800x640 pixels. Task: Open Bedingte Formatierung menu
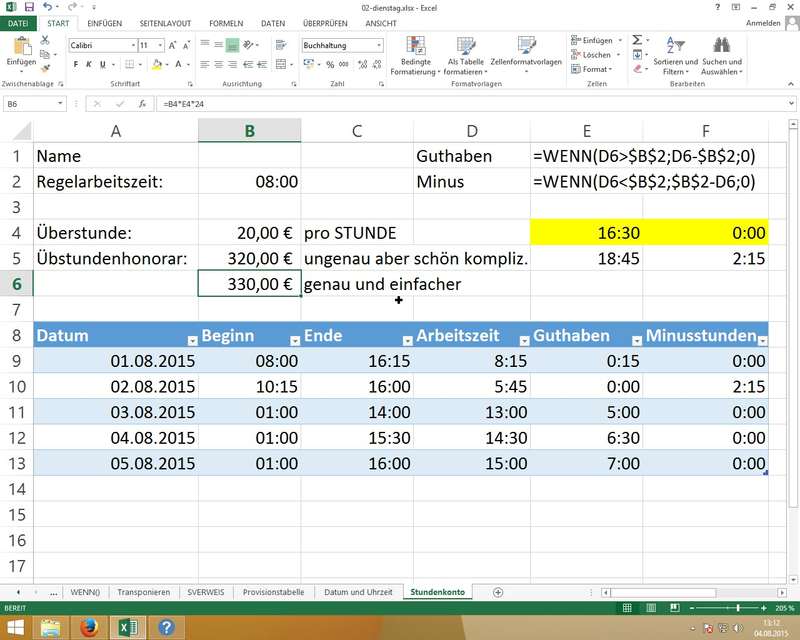pyautogui.click(x=416, y=56)
